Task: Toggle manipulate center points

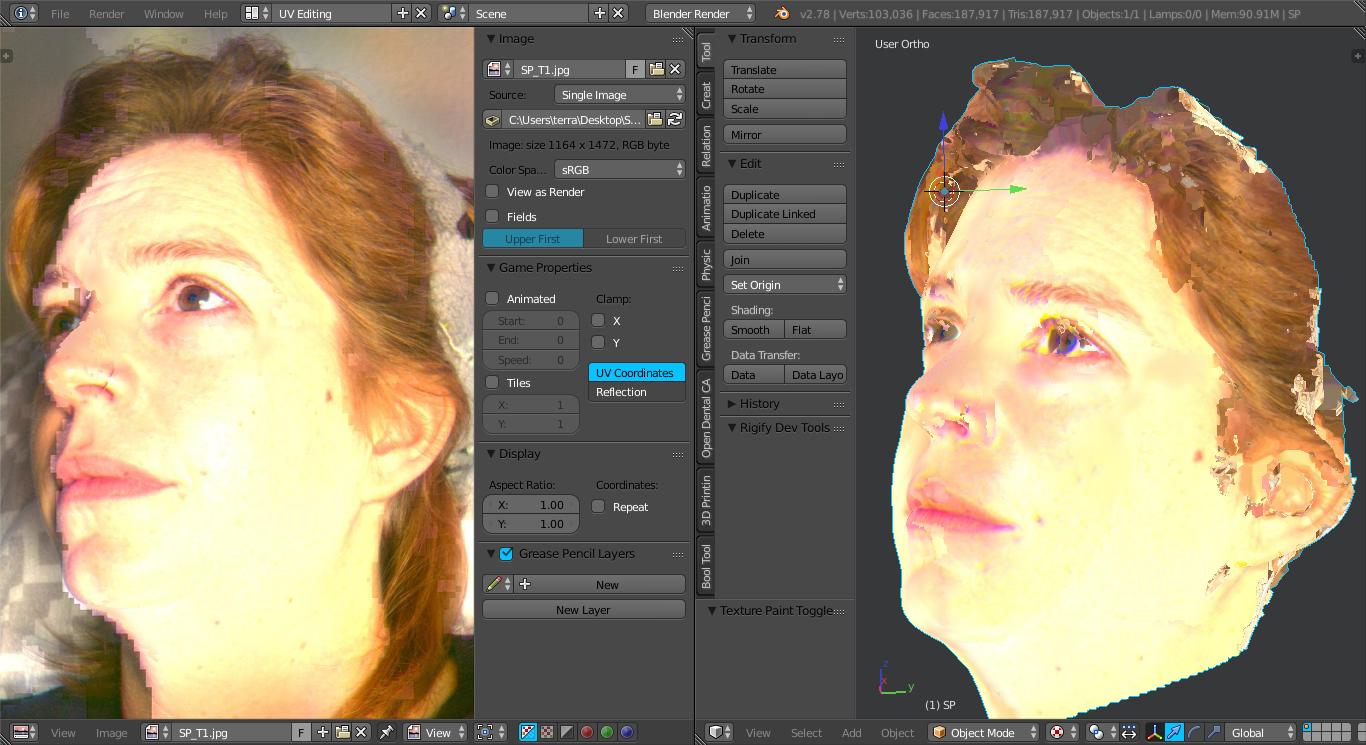Action: point(1129,732)
